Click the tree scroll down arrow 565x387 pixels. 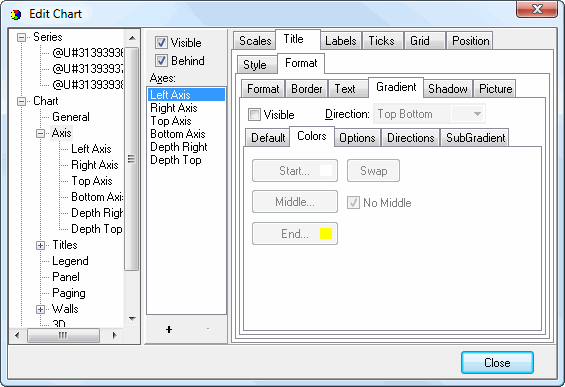132,319
